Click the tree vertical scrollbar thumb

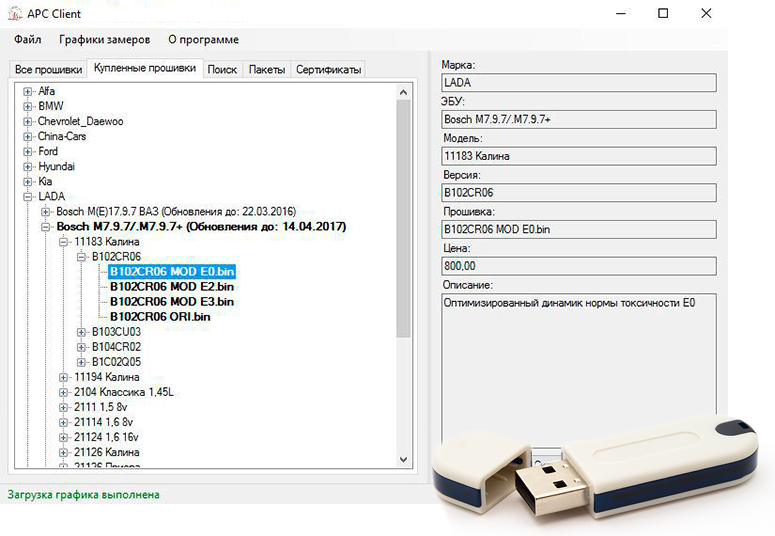tap(403, 219)
